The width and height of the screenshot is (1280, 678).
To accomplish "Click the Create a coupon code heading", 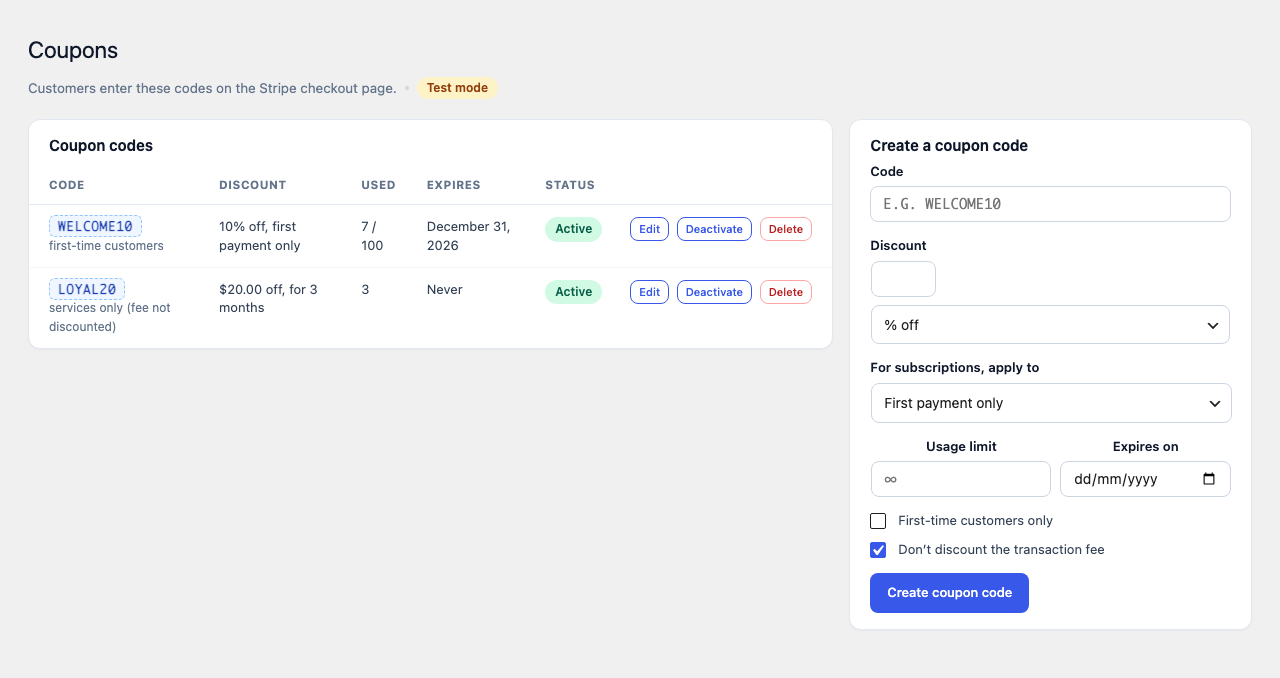I will tap(949, 146).
